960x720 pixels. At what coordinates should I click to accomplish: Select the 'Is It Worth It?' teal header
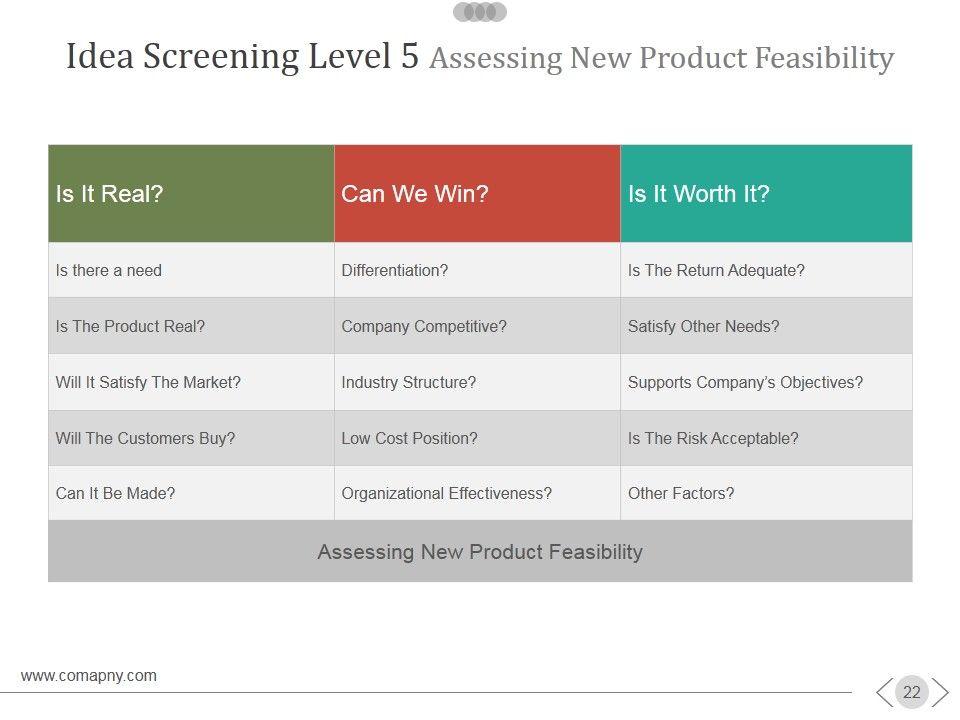click(766, 194)
